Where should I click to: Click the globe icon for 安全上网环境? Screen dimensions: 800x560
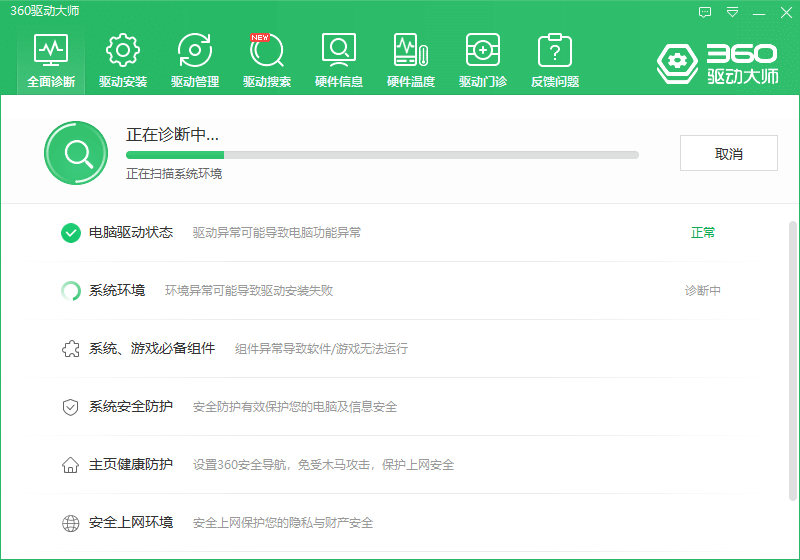tap(71, 523)
